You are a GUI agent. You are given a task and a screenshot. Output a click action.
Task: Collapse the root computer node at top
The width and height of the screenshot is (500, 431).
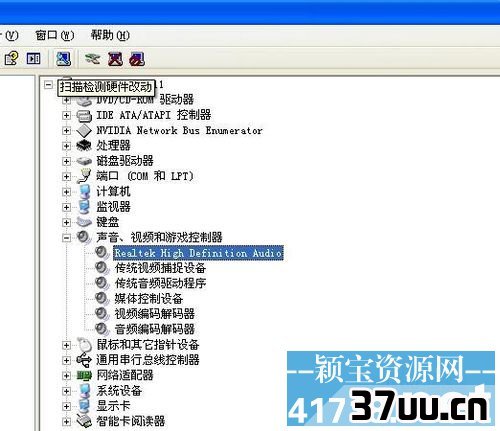coord(48,85)
